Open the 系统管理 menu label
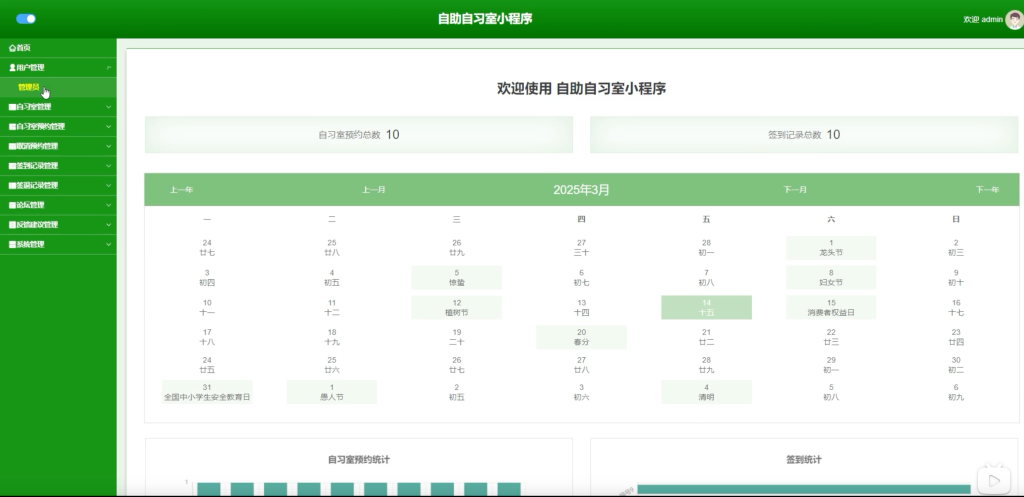This screenshot has width=1024, height=497. click(31, 244)
